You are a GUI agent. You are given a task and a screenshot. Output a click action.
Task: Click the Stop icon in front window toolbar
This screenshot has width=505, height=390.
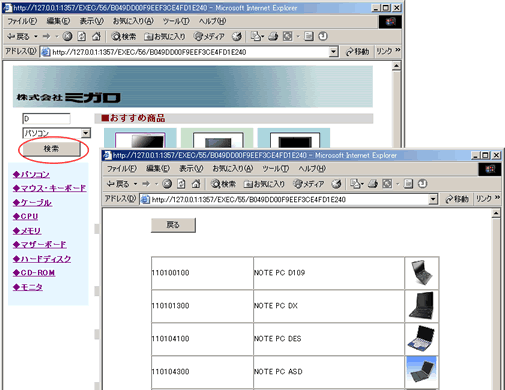167,184
